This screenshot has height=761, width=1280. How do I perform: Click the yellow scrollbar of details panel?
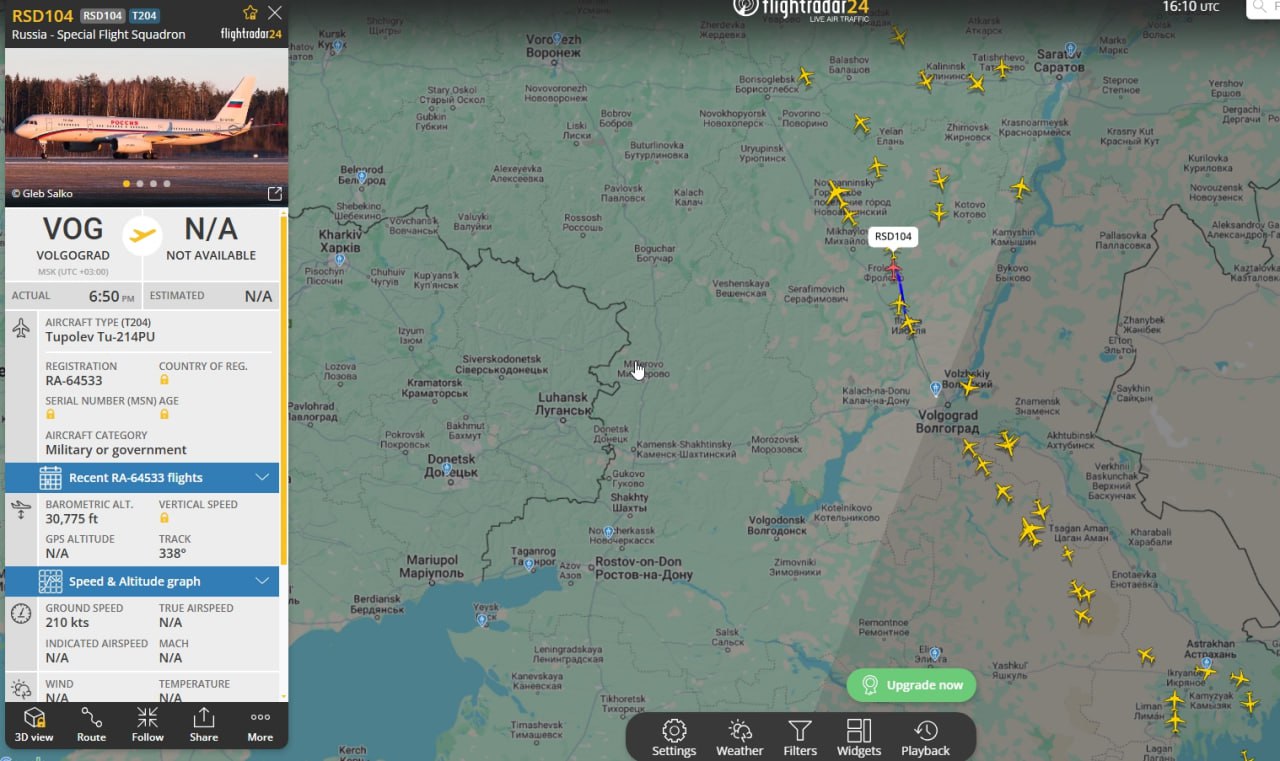(284, 390)
